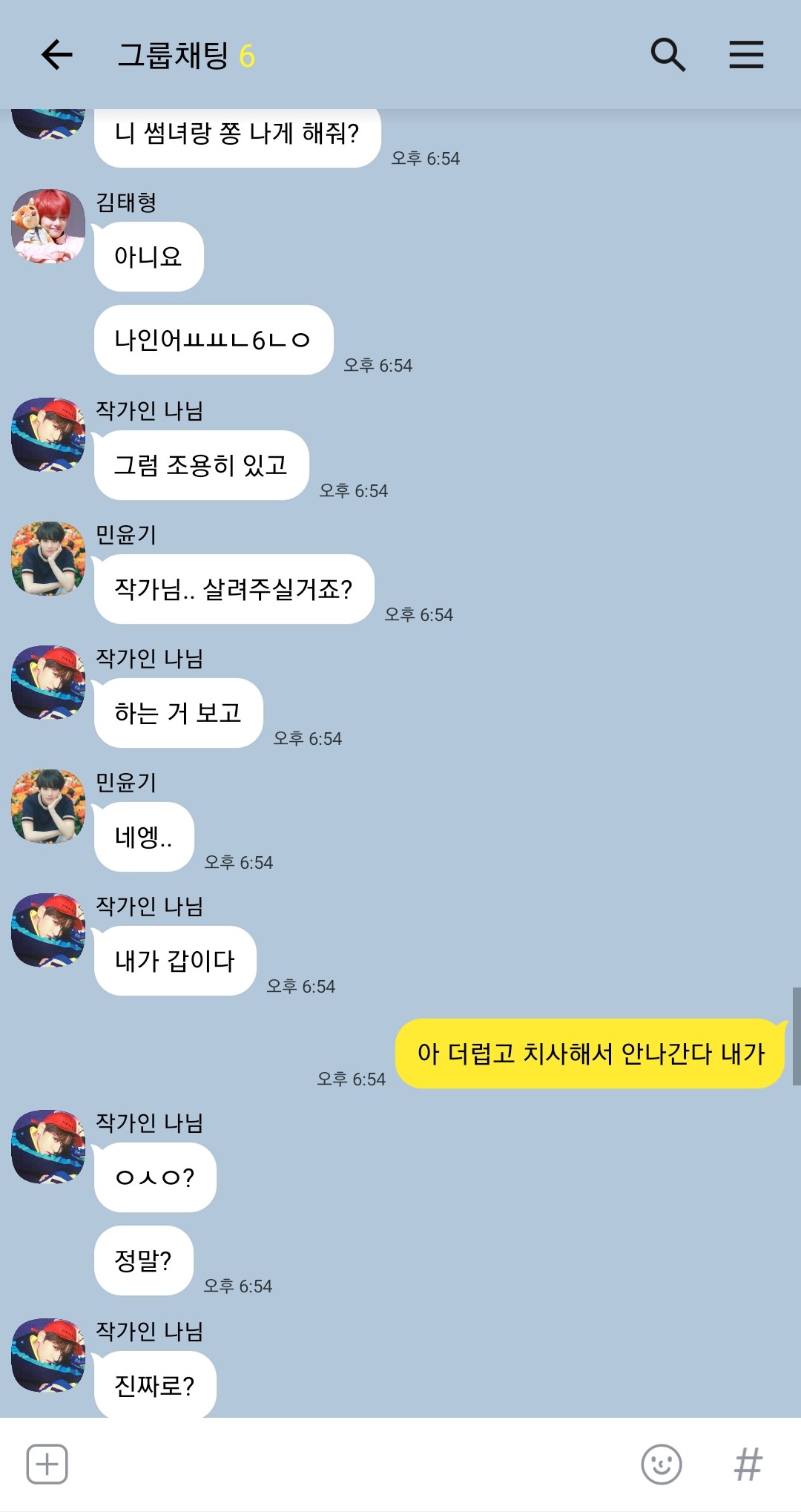Image resolution: width=801 pixels, height=1512 pixels.
Task: Tap the 그룹채팅 title
Action: (173, 56)
